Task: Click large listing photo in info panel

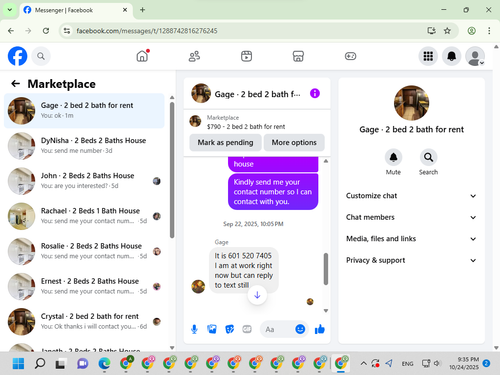Action: pos(411,103)
